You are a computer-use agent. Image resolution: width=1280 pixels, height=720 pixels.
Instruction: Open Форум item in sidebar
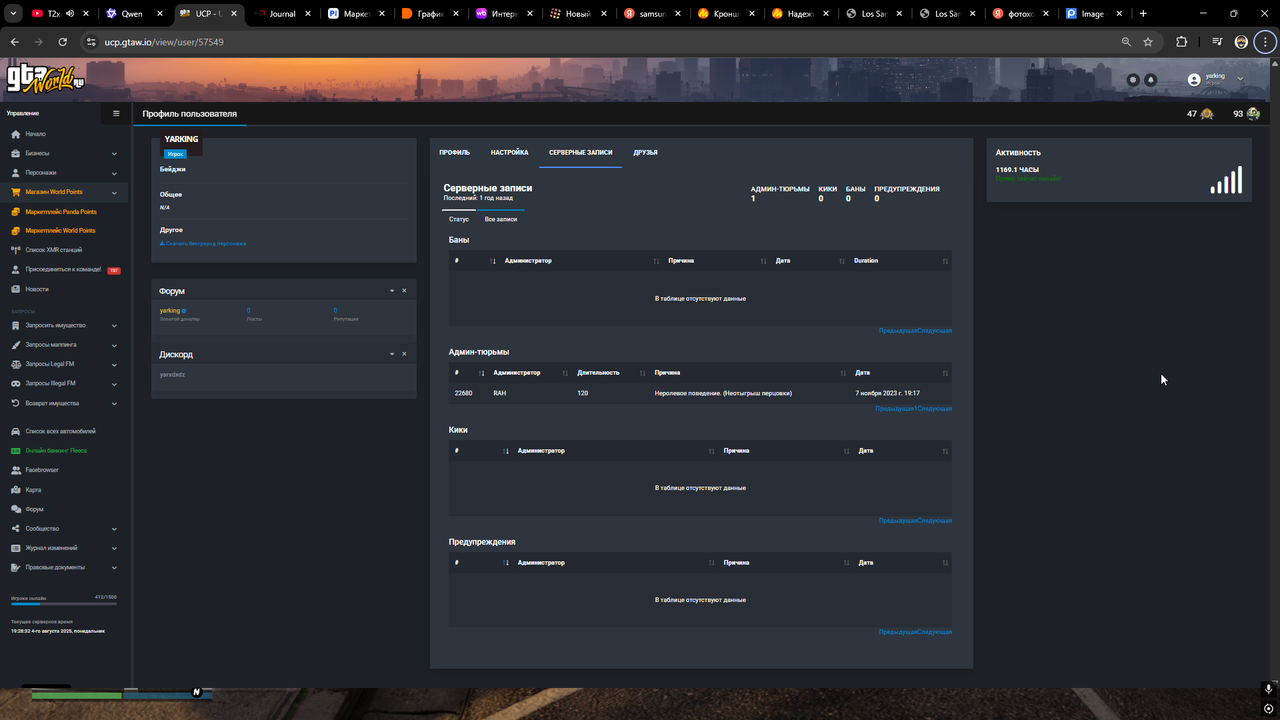click(34, 509)
